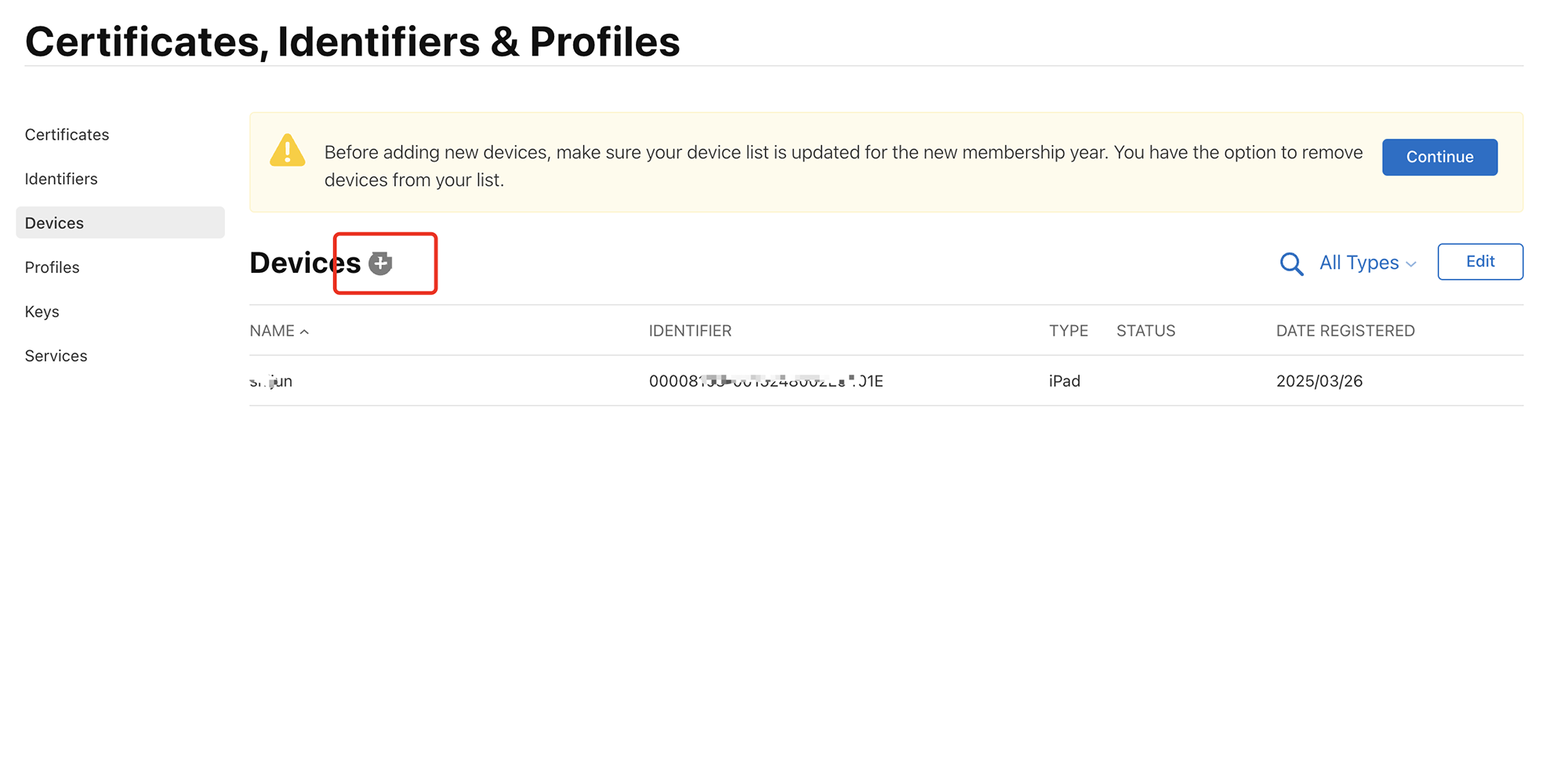Toggle sort order on NAME column

pos(279,331)
